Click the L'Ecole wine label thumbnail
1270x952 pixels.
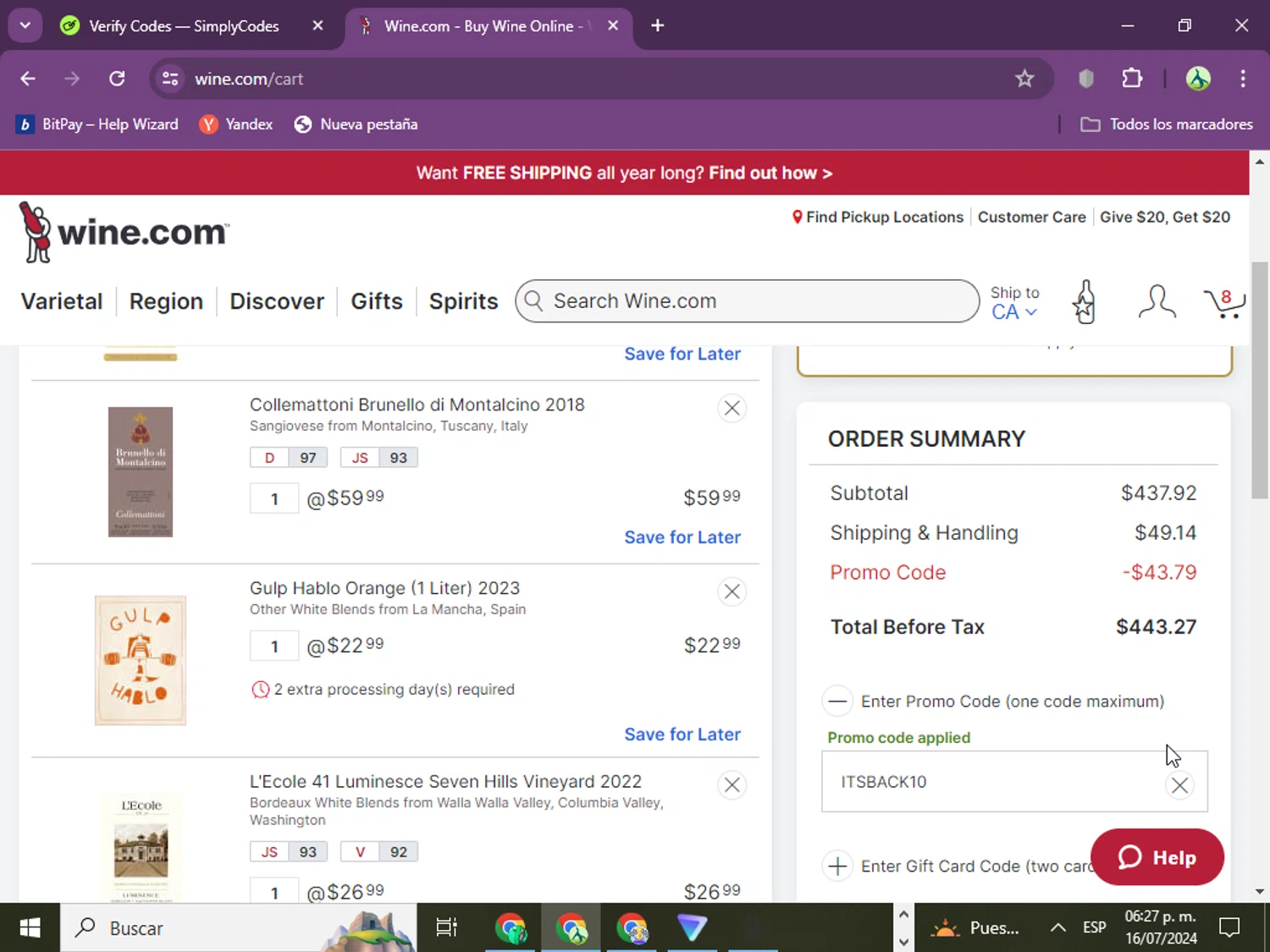141,846
